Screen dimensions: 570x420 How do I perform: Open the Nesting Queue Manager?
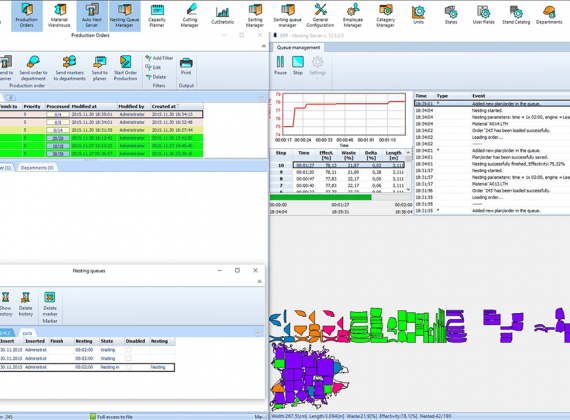[x=124, y=16]
